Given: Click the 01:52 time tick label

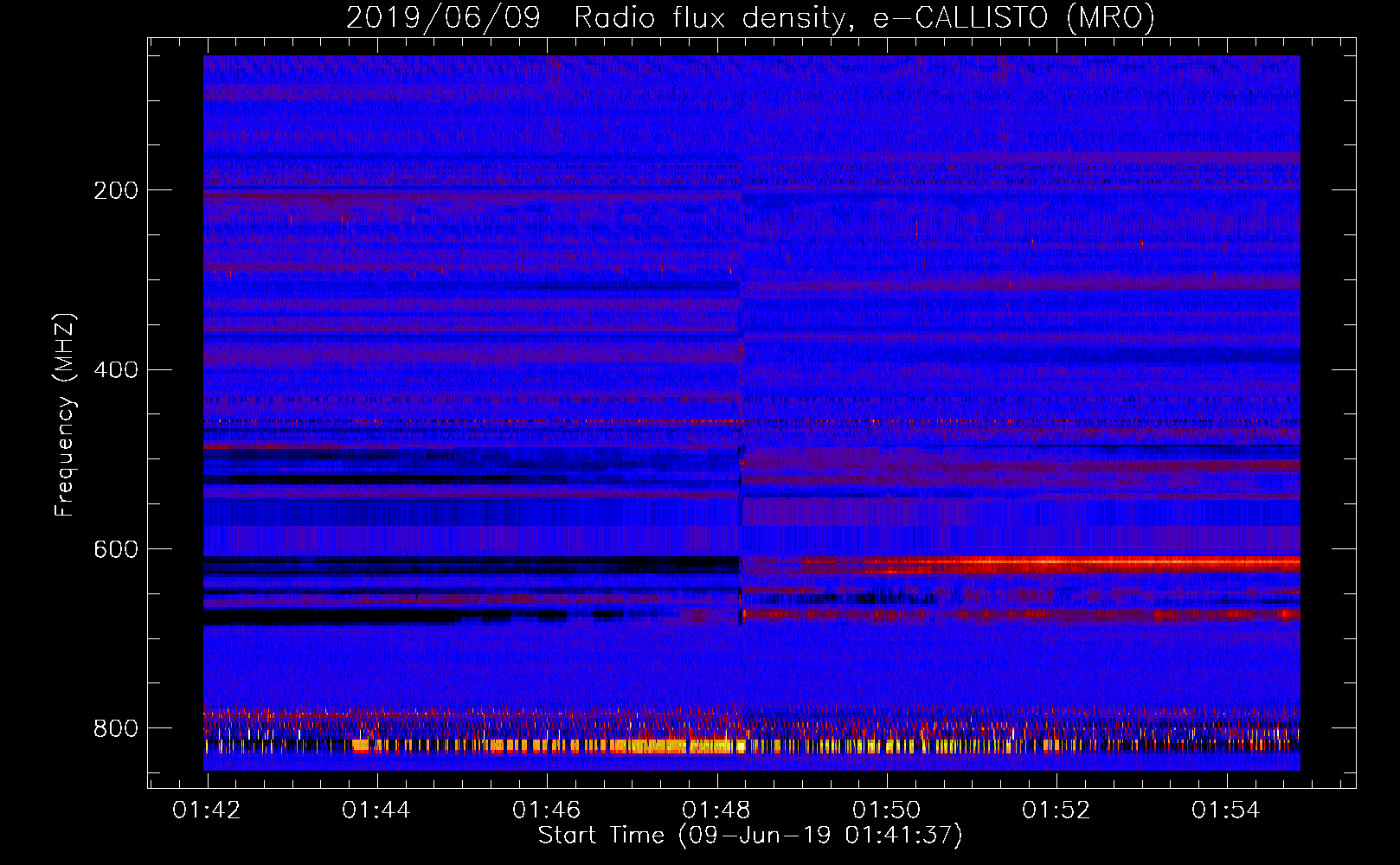Looking at the screenshot, I should click(1056, 811).
